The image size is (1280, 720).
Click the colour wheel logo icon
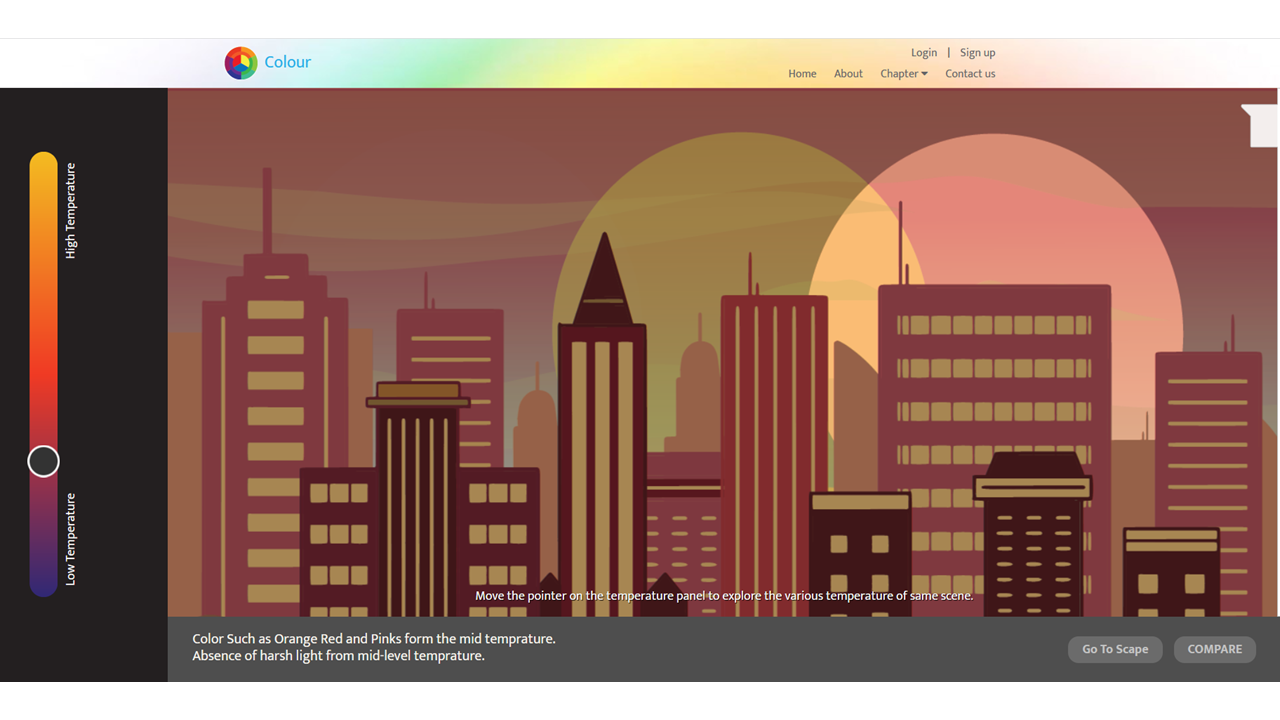(241, 63)
